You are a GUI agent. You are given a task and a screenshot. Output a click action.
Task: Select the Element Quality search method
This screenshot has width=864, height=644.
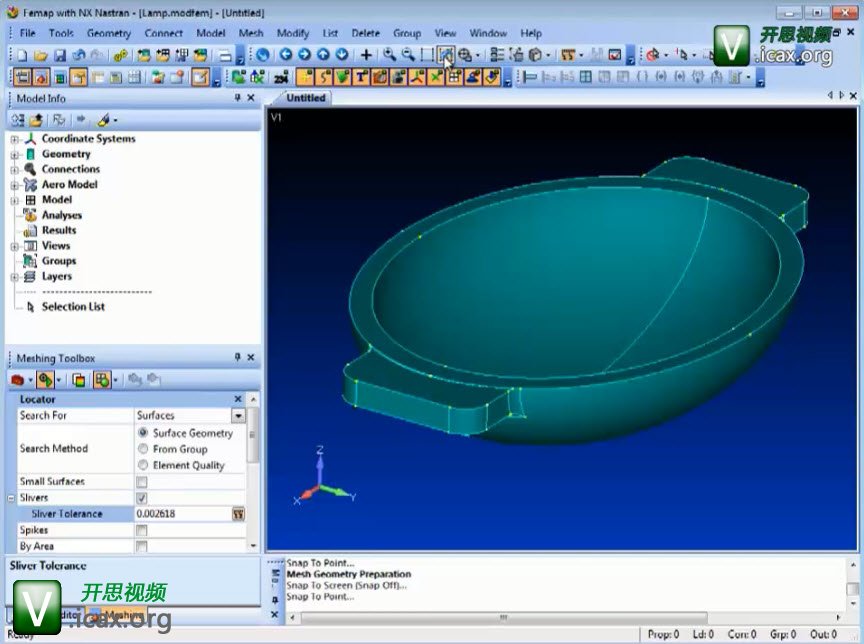143,465
